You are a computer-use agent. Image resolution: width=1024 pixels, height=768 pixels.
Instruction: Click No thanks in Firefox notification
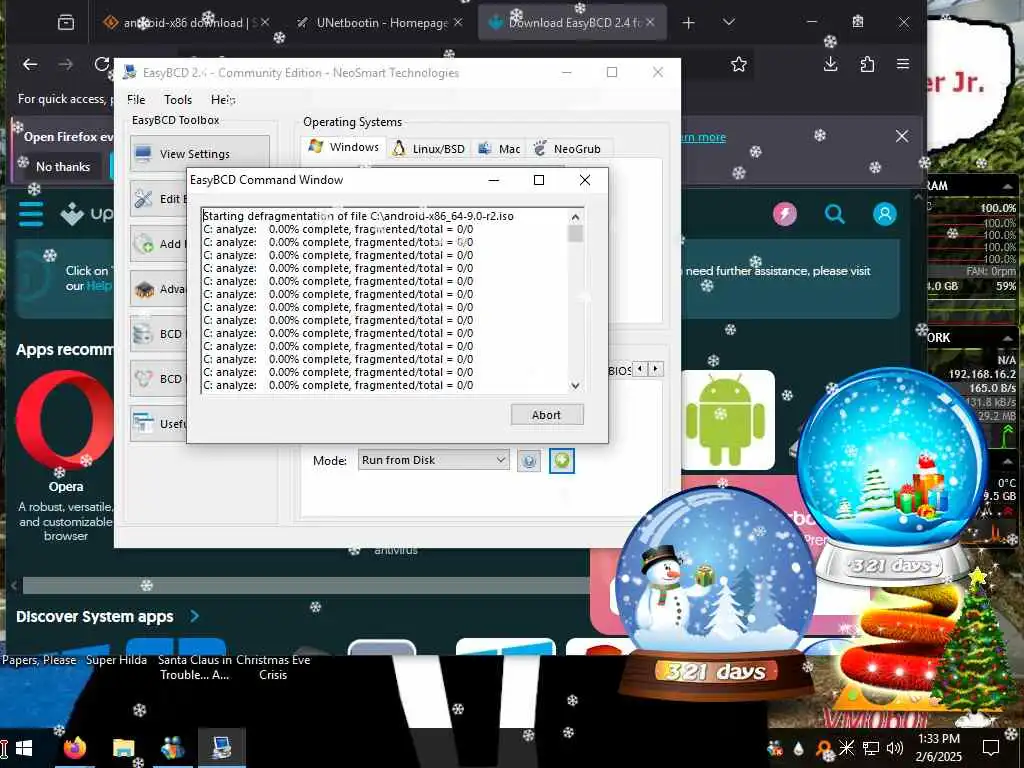pos(63,167)
